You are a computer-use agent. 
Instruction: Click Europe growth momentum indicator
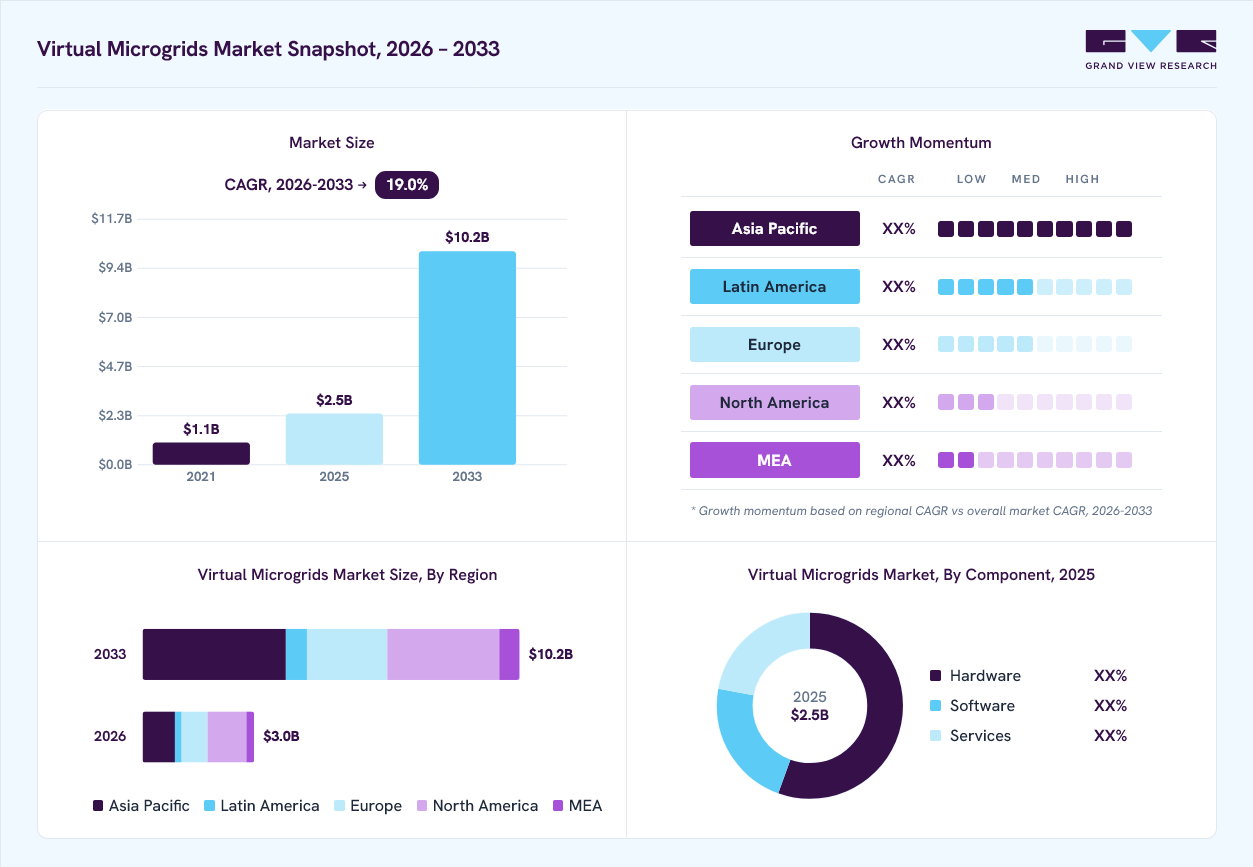click(1035, 344)
